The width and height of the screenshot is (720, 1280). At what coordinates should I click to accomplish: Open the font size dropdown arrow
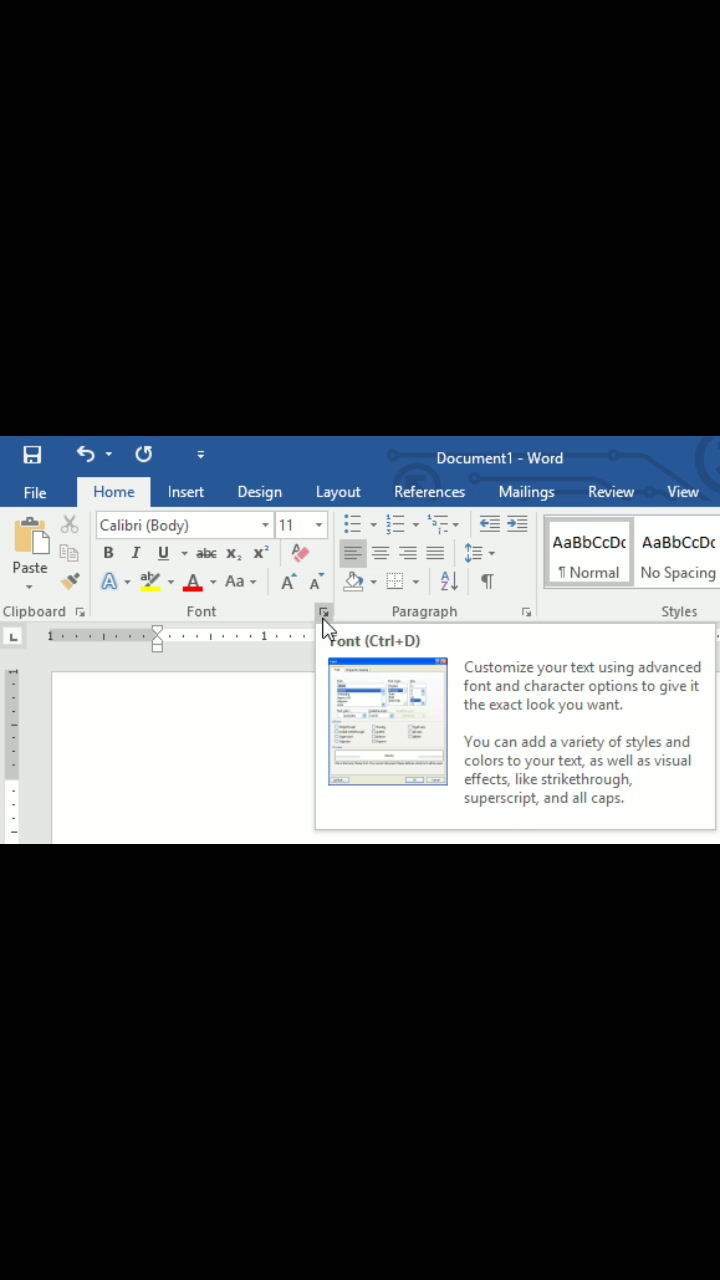319,525
